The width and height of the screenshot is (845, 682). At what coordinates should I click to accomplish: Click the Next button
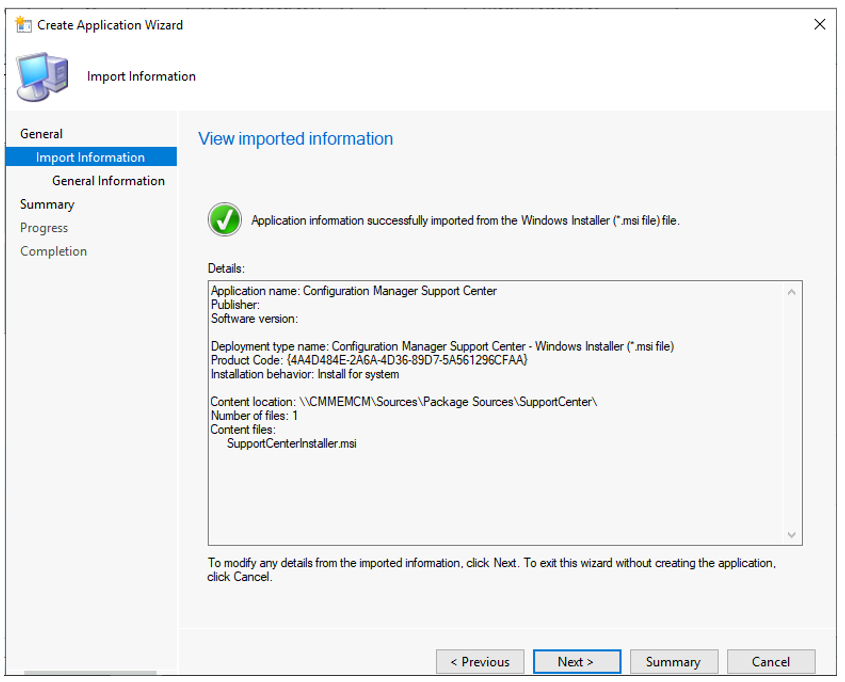[x=577, y=662]
